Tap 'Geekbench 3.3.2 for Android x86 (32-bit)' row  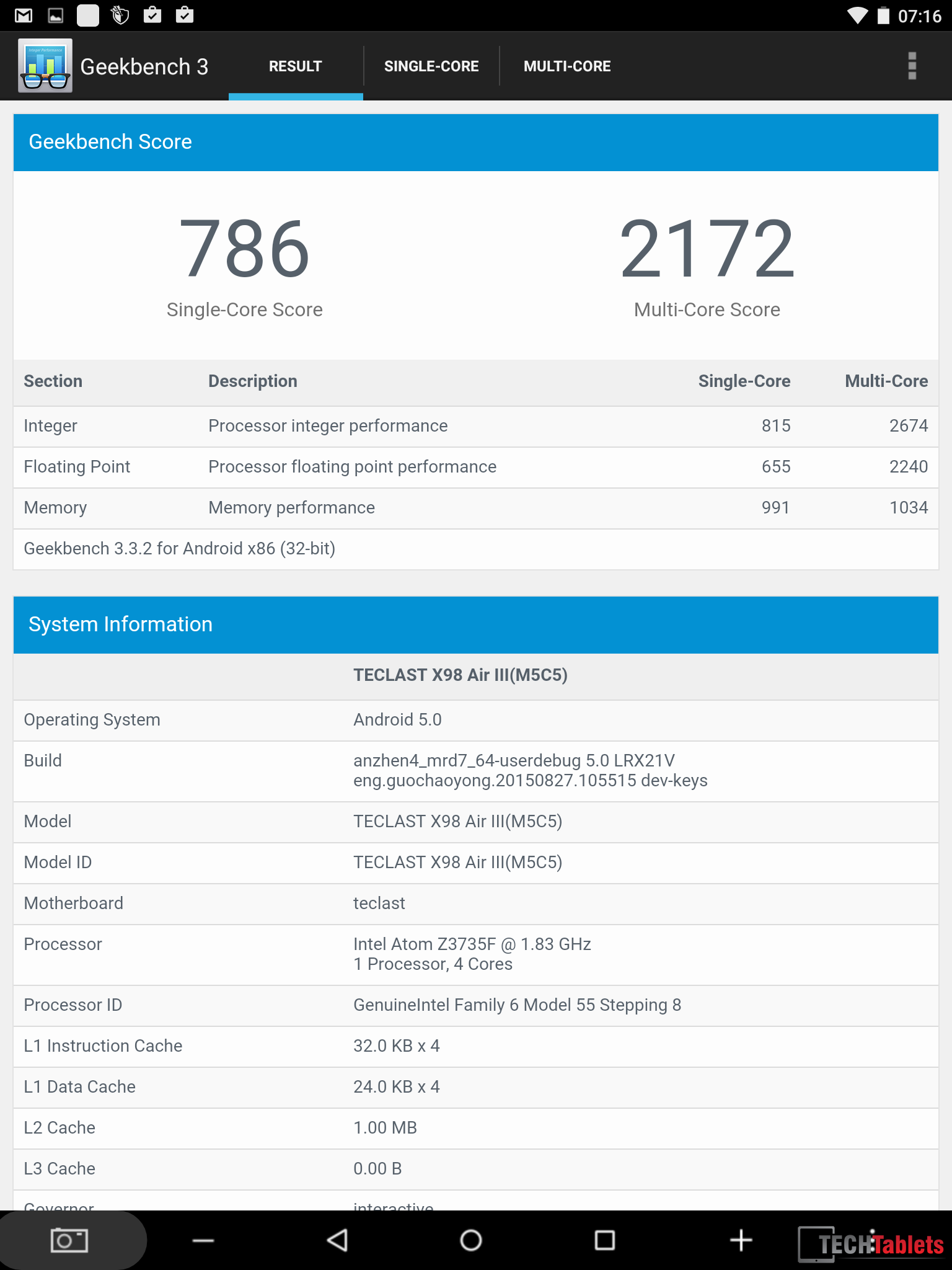coord(476,549)
